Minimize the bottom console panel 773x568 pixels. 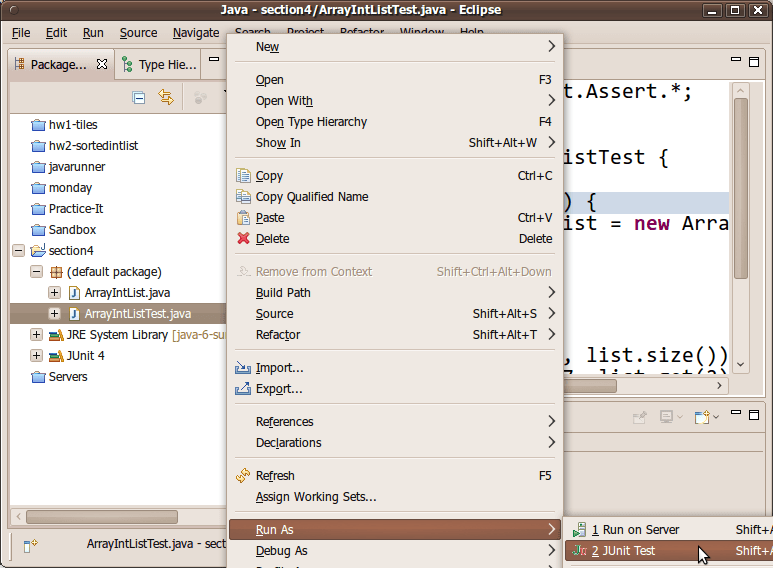736,412
